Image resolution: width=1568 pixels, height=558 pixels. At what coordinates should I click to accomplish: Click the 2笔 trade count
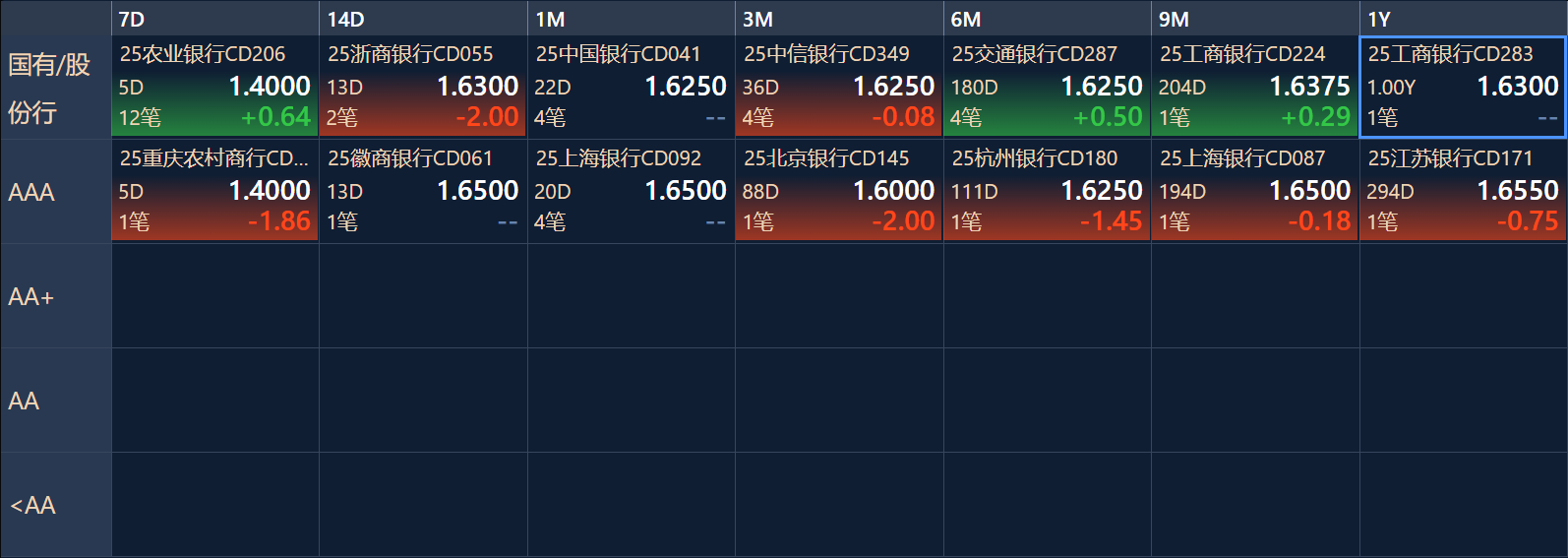(x=342, y=118)
